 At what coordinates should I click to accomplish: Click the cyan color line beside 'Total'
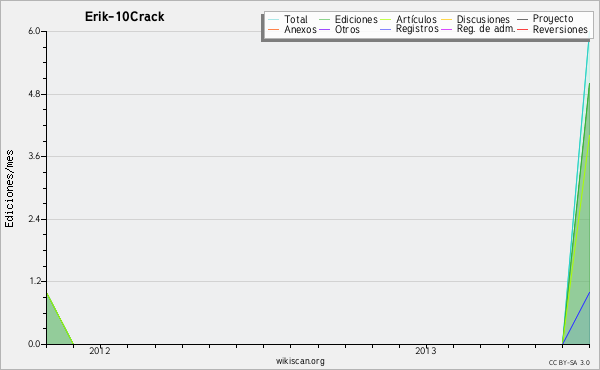(274, 19)
